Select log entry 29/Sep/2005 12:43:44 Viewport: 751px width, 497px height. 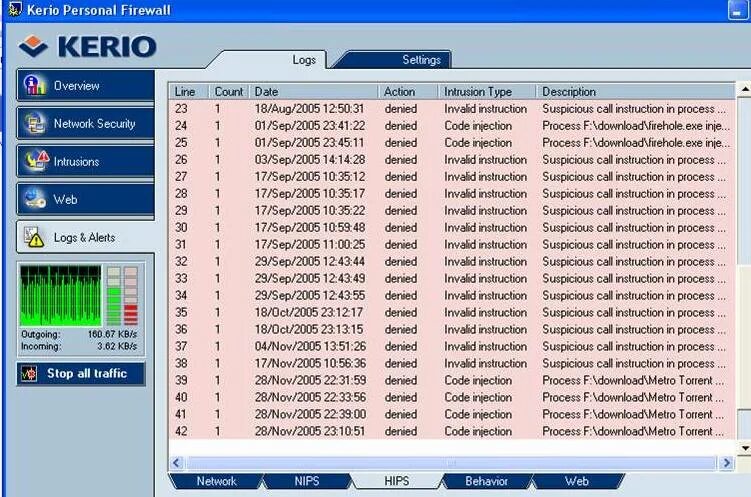pos(452,261)
